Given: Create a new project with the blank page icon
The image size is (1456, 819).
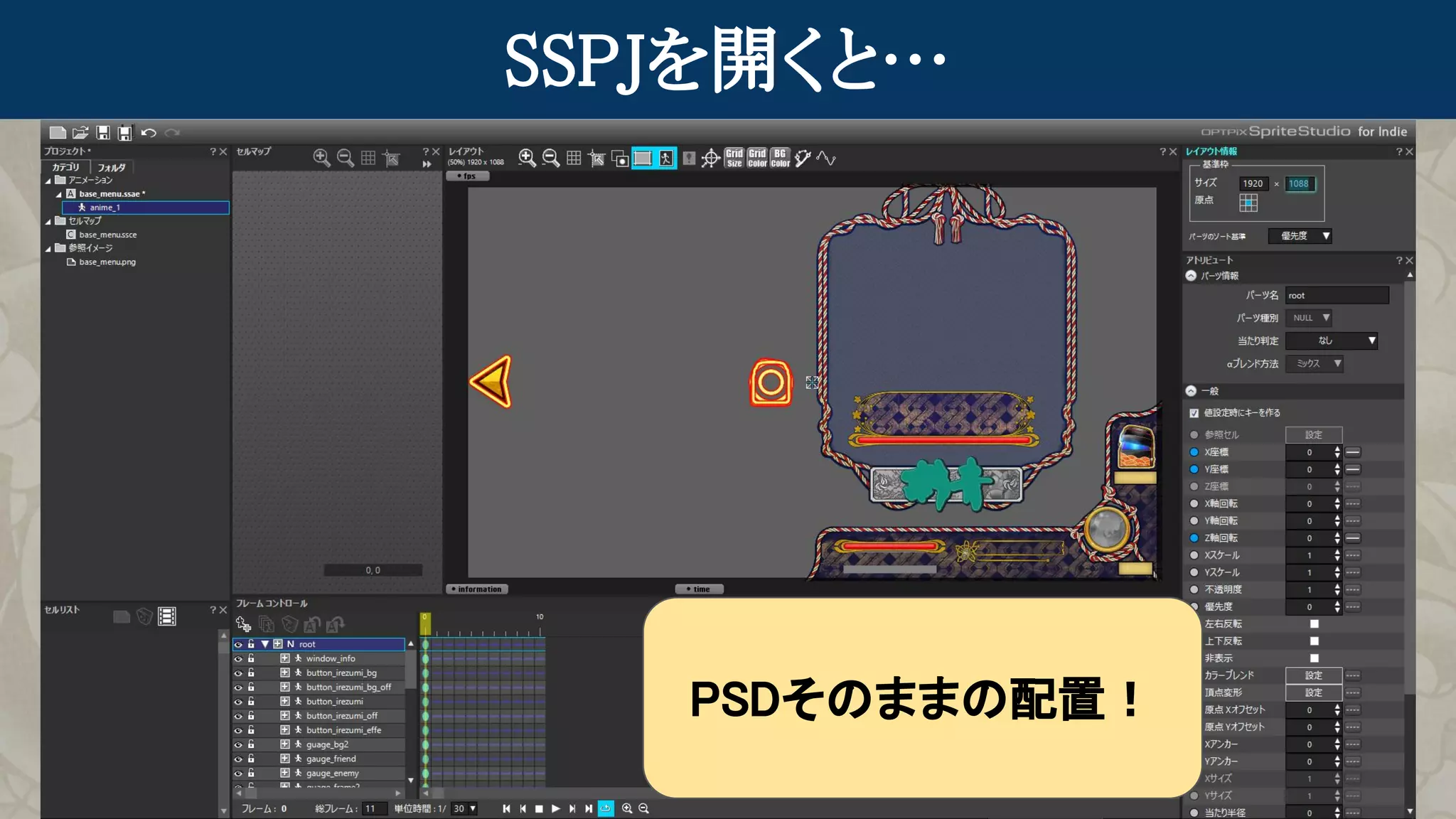Looking at the screenshot, I should pyautogui.click(x=58, y=132).
